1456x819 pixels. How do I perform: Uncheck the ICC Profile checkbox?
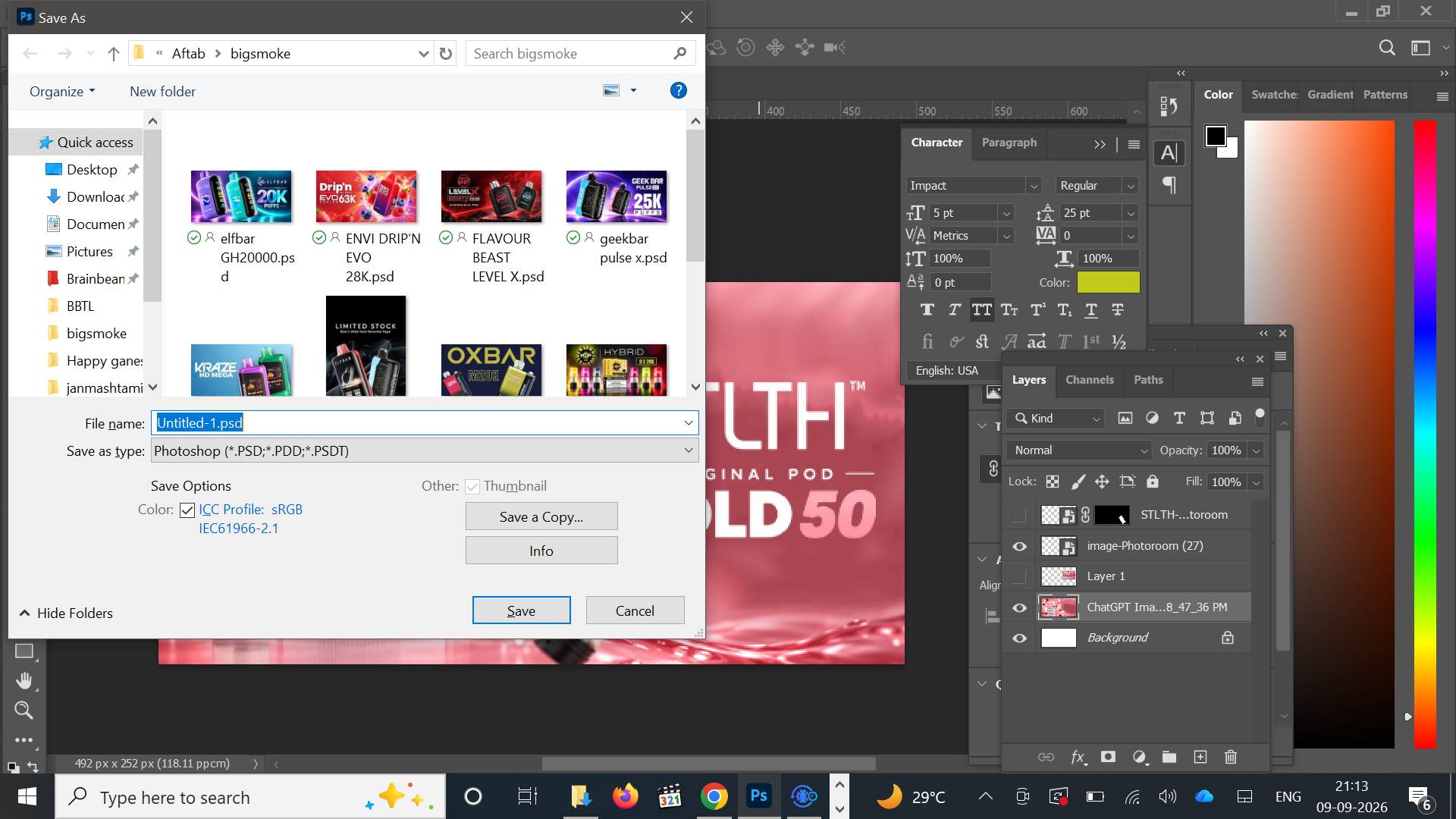point(187,510)
